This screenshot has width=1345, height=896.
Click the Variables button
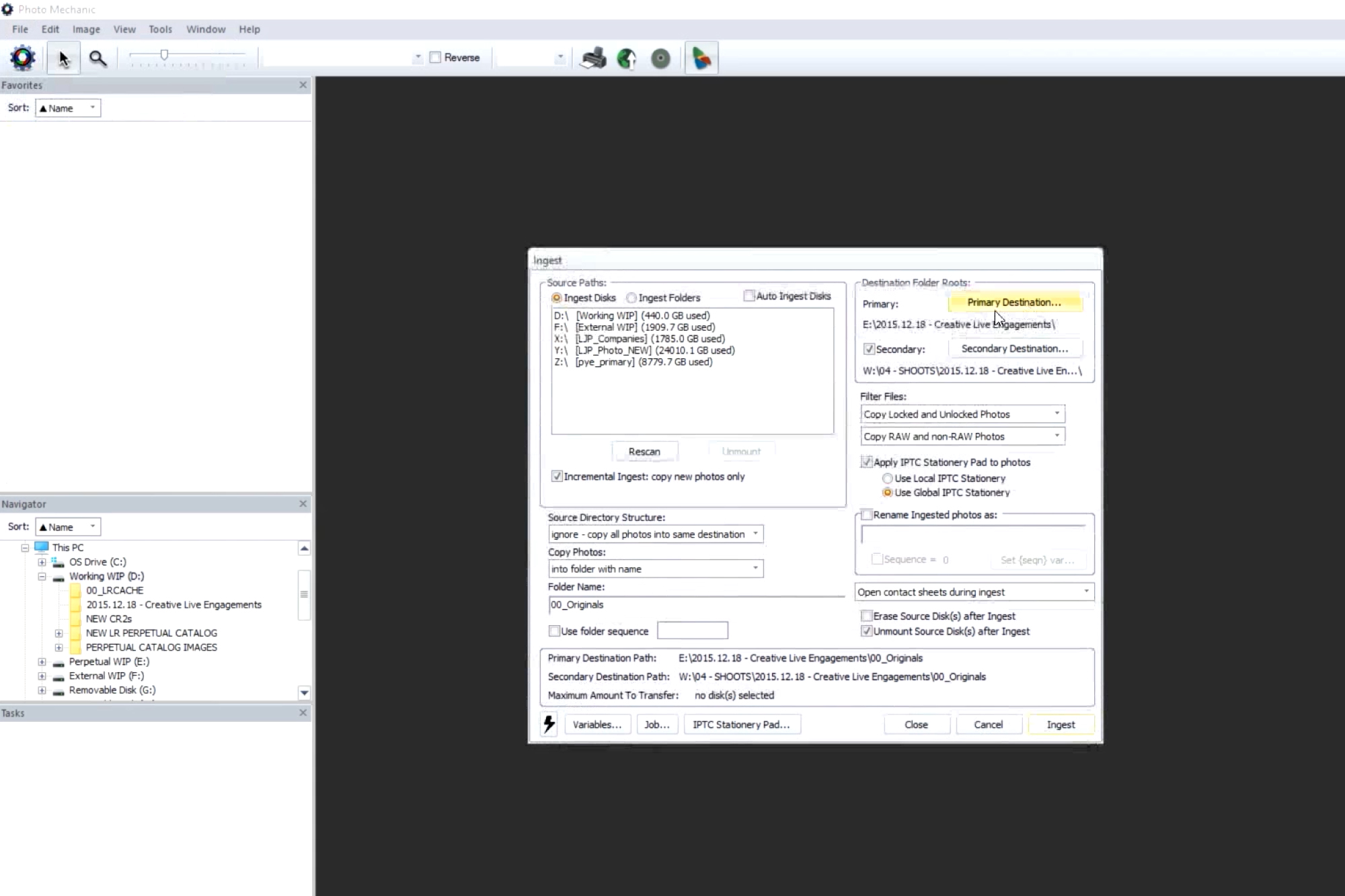click(x=597, y=725)
